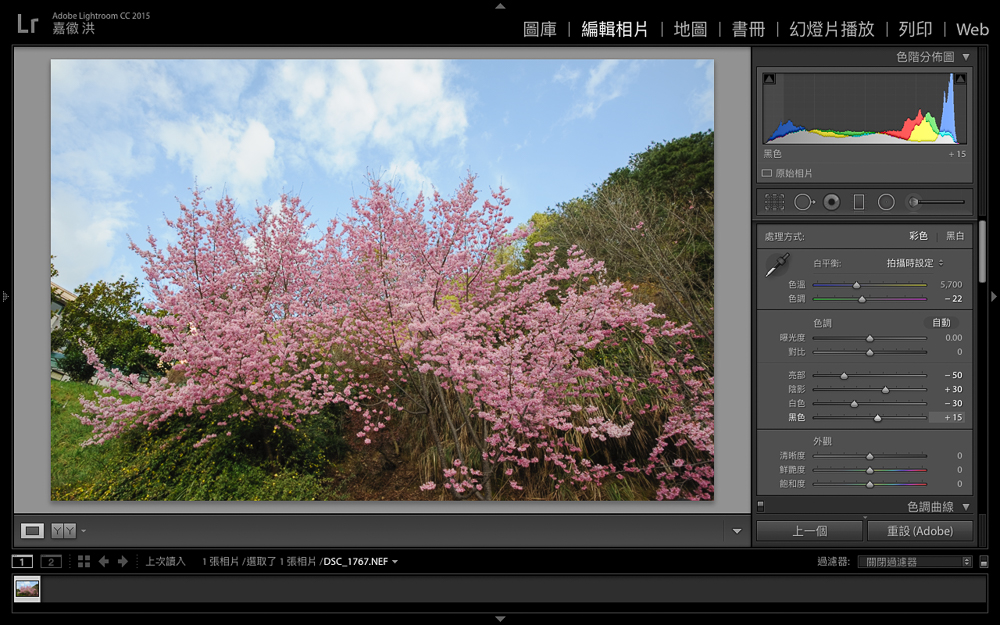Go to previous photo with back arrow

pyautogui.click(x=103, y=561)
